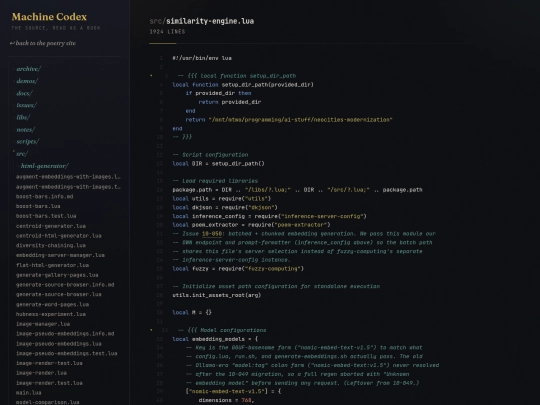This screenshot has width=540, height=405.
Task: Click line number 1 in the gutter
Action: point(161,58)
